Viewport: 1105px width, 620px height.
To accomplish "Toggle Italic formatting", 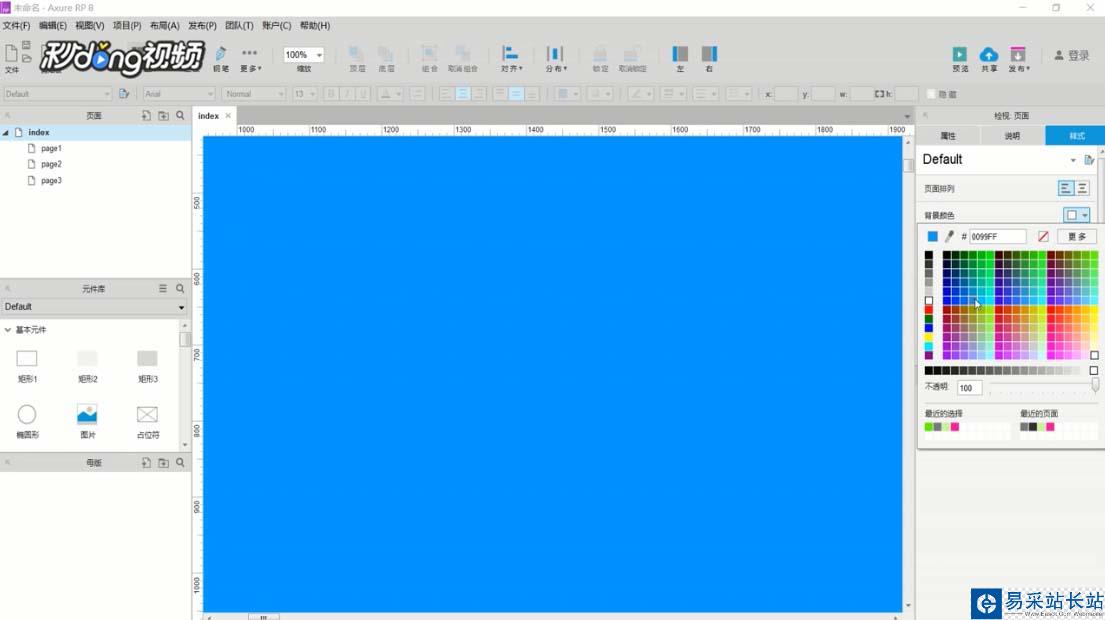I will tap(347, 94).
